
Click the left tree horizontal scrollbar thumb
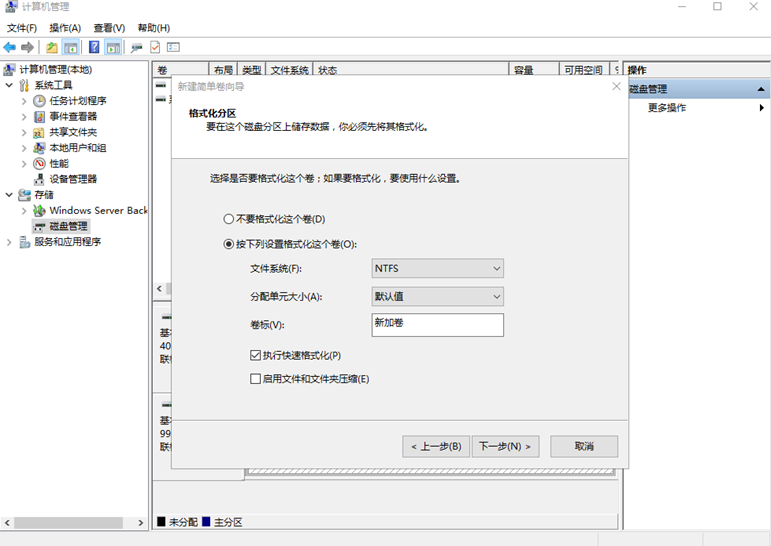coord(68,522)
